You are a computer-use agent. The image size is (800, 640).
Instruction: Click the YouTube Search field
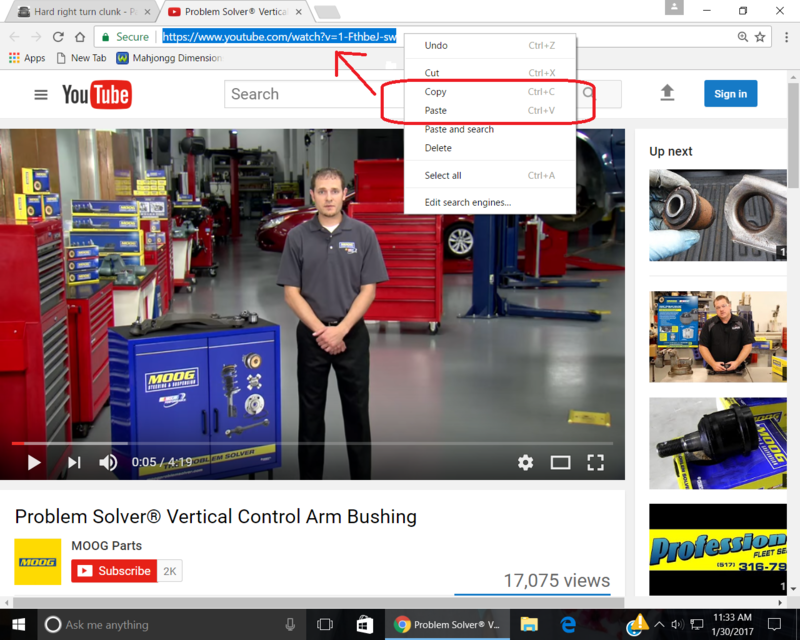point(314,94)
